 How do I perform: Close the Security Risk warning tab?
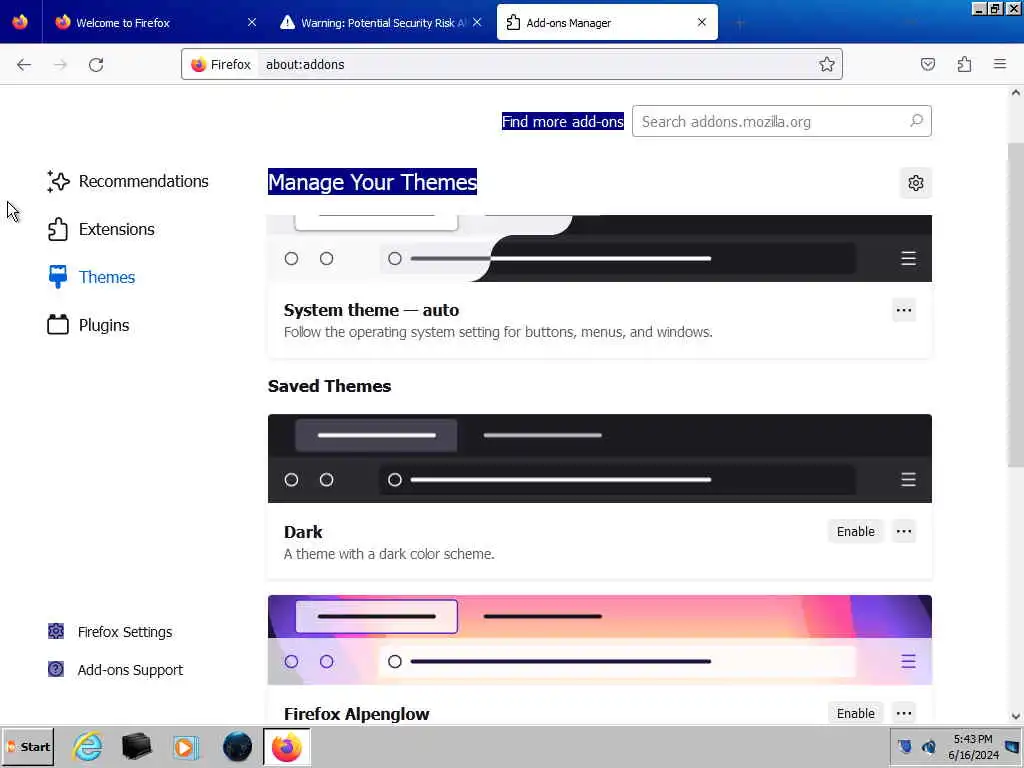[477, 22]
